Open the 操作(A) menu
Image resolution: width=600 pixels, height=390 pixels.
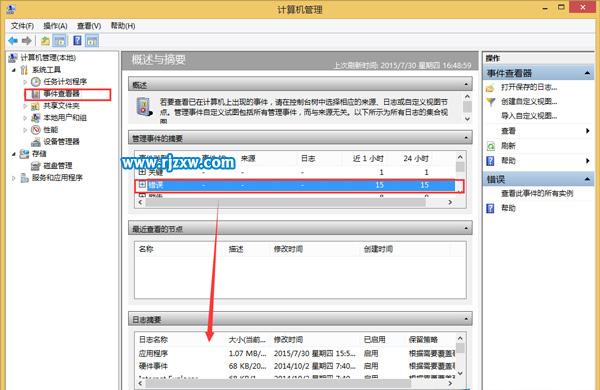click(x=55, y=26)
